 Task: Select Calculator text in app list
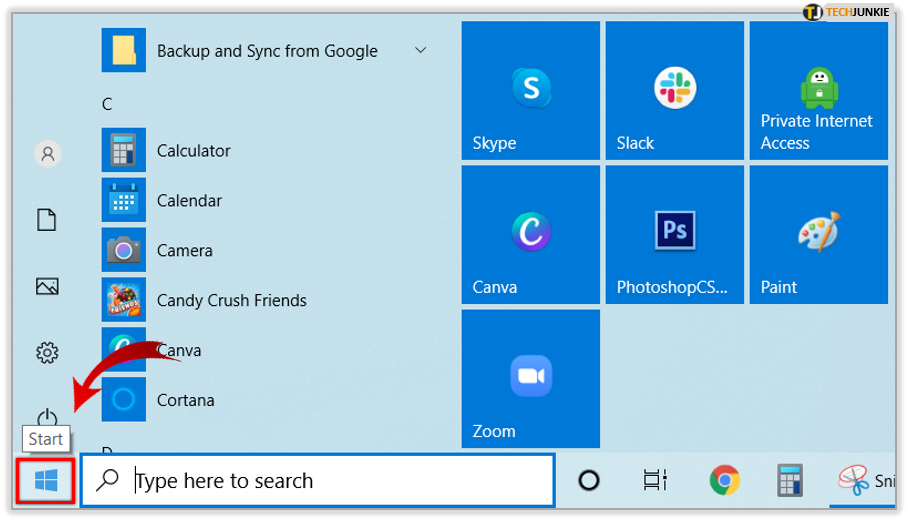point(193,151)
